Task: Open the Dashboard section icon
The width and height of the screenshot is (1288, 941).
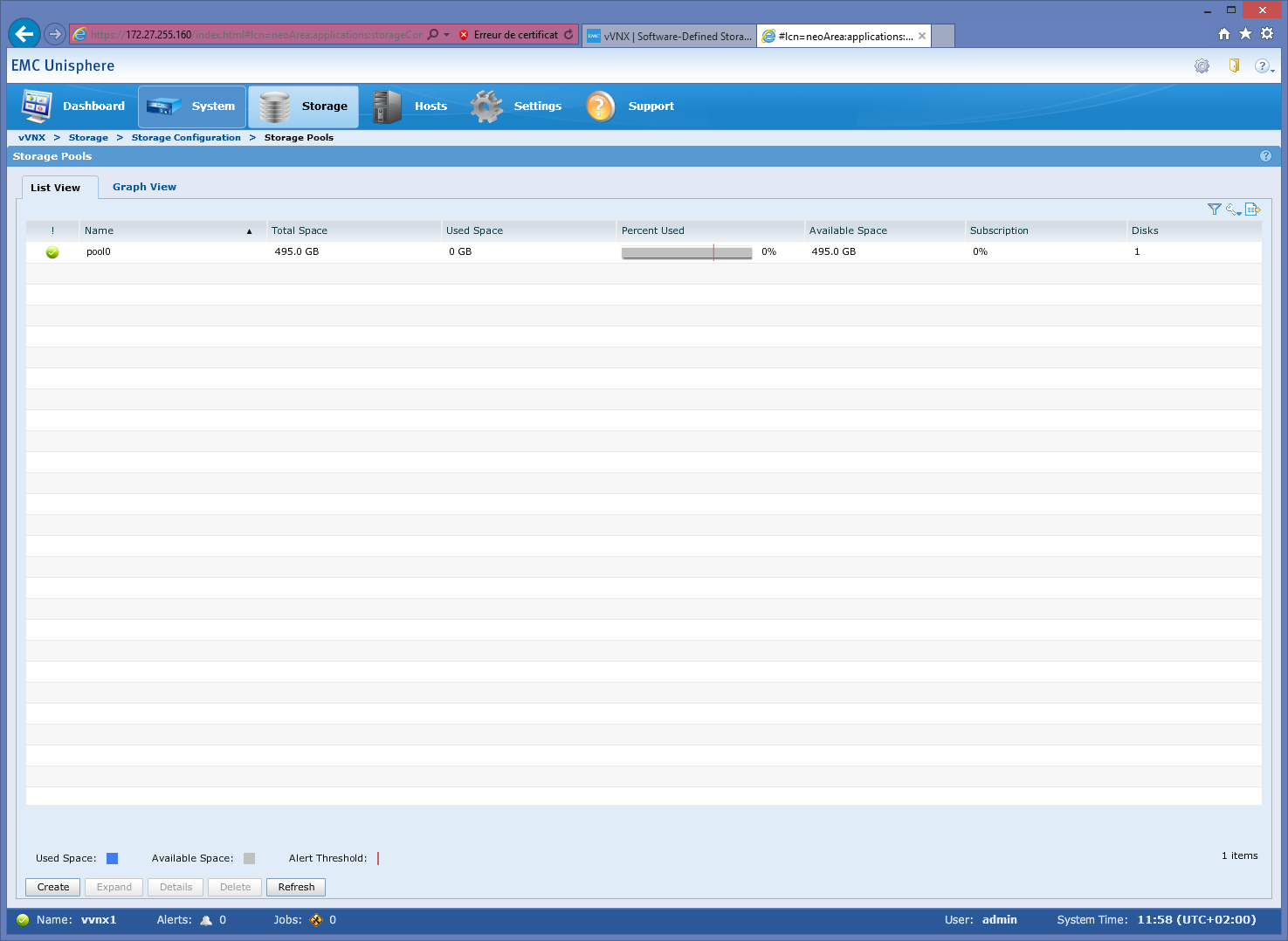Action: tap(37, 106)
